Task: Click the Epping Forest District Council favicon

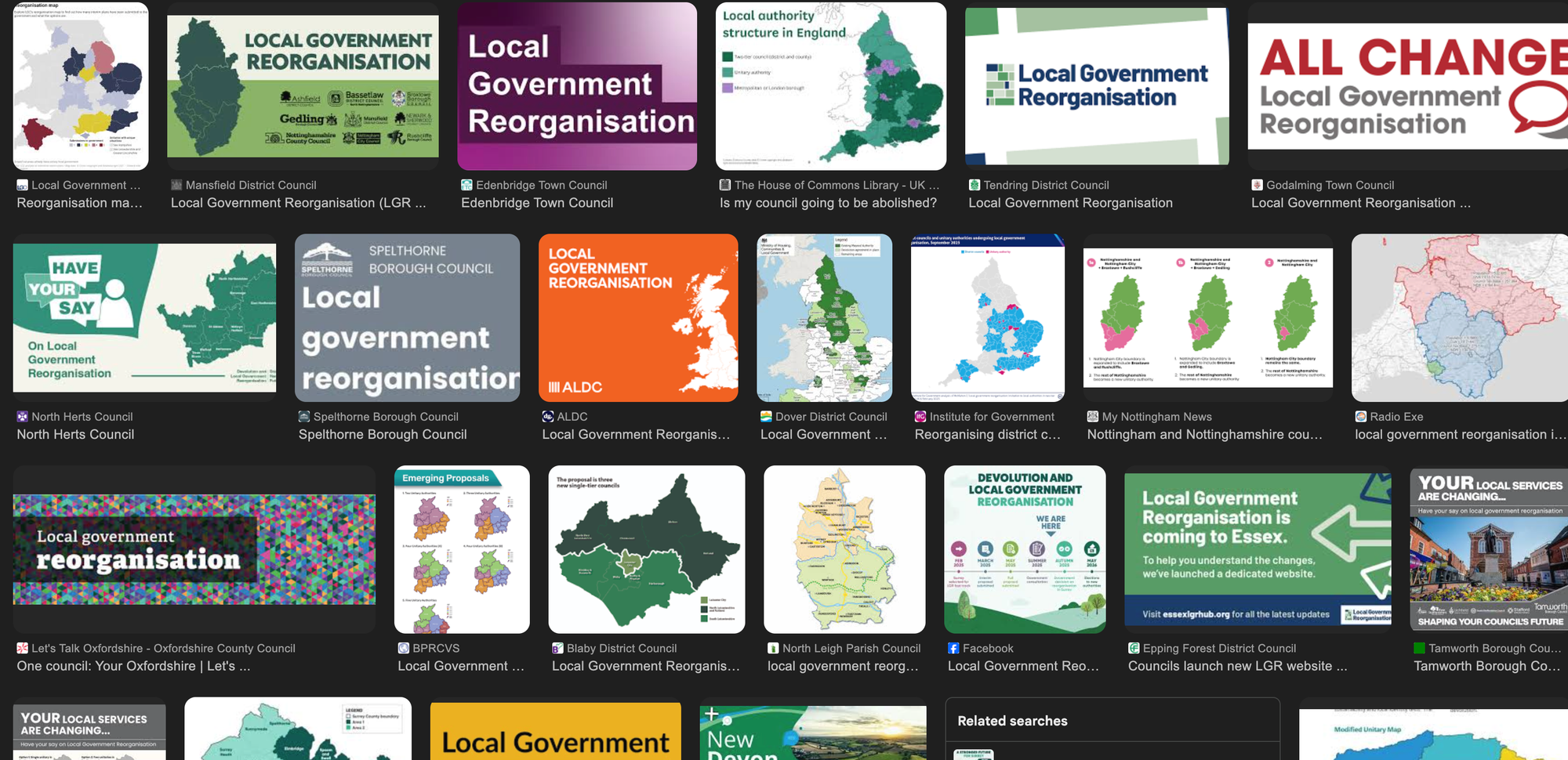Action: (x=1134, y=649)
